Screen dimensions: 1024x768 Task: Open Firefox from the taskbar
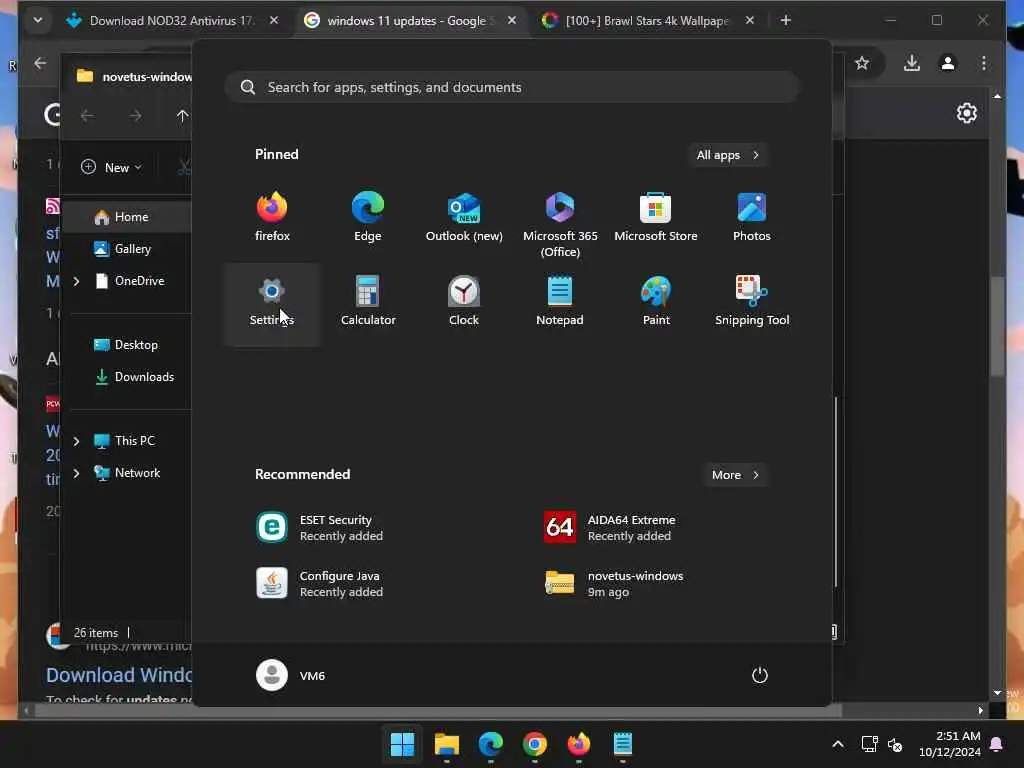pyautogui.click(x=579, y=744)
